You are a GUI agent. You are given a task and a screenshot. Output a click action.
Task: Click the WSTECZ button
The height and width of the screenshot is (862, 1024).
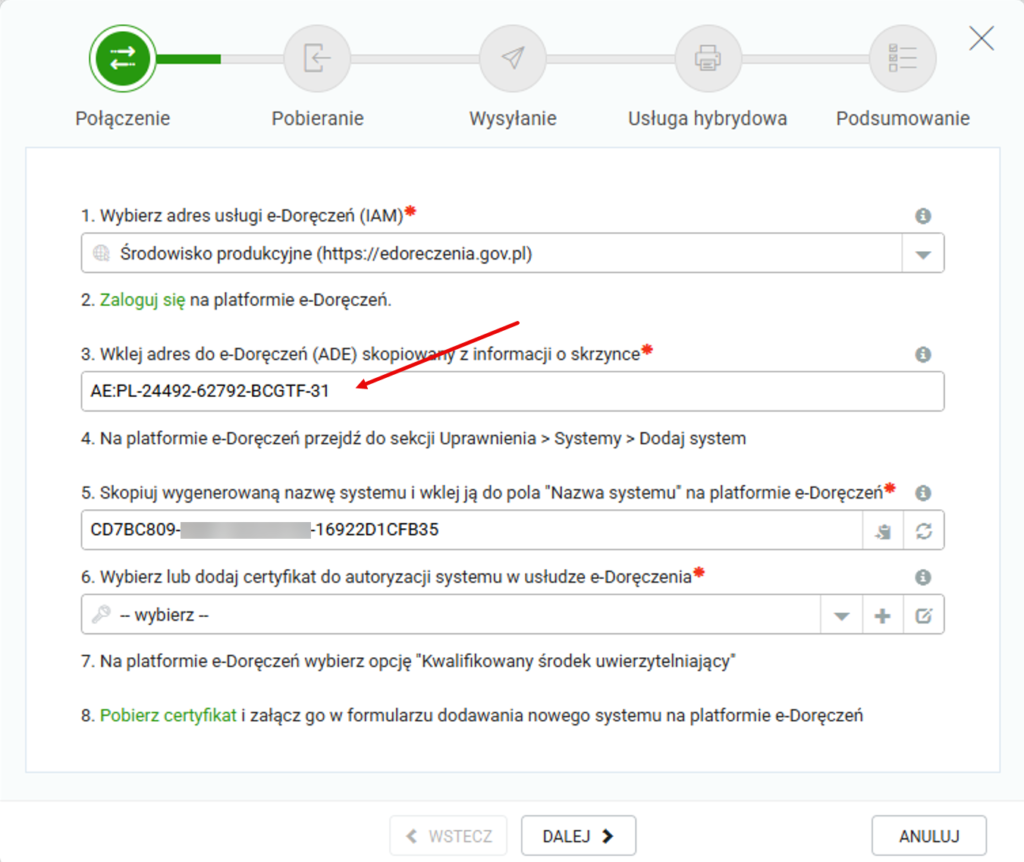(x=449, y=836)
